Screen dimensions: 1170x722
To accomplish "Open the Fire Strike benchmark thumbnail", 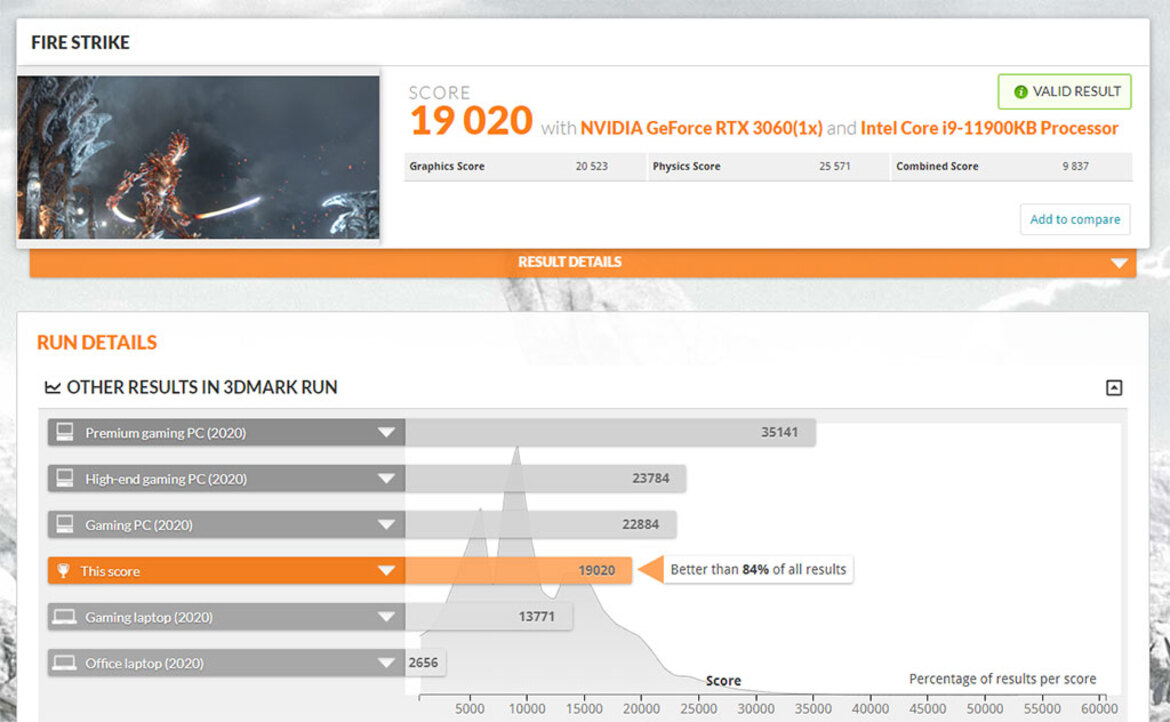I will [x=198, y=157].
